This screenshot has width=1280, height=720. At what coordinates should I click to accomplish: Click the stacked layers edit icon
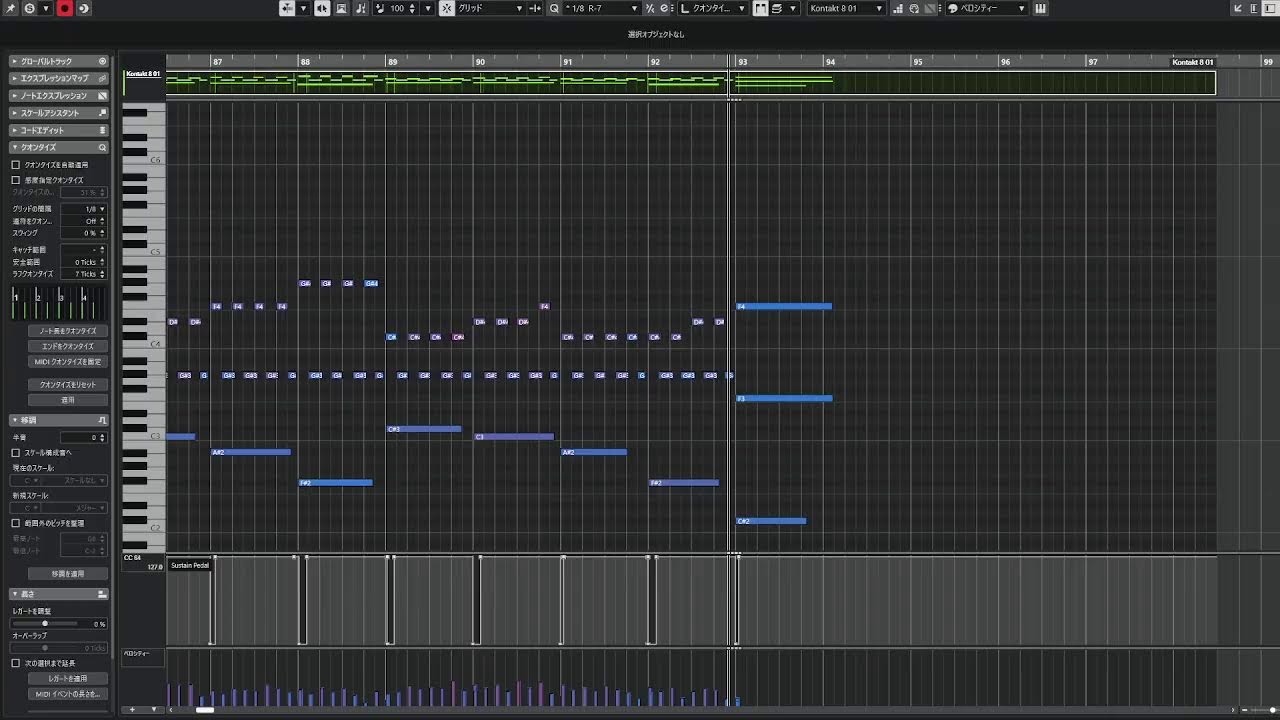coord(777,8)
